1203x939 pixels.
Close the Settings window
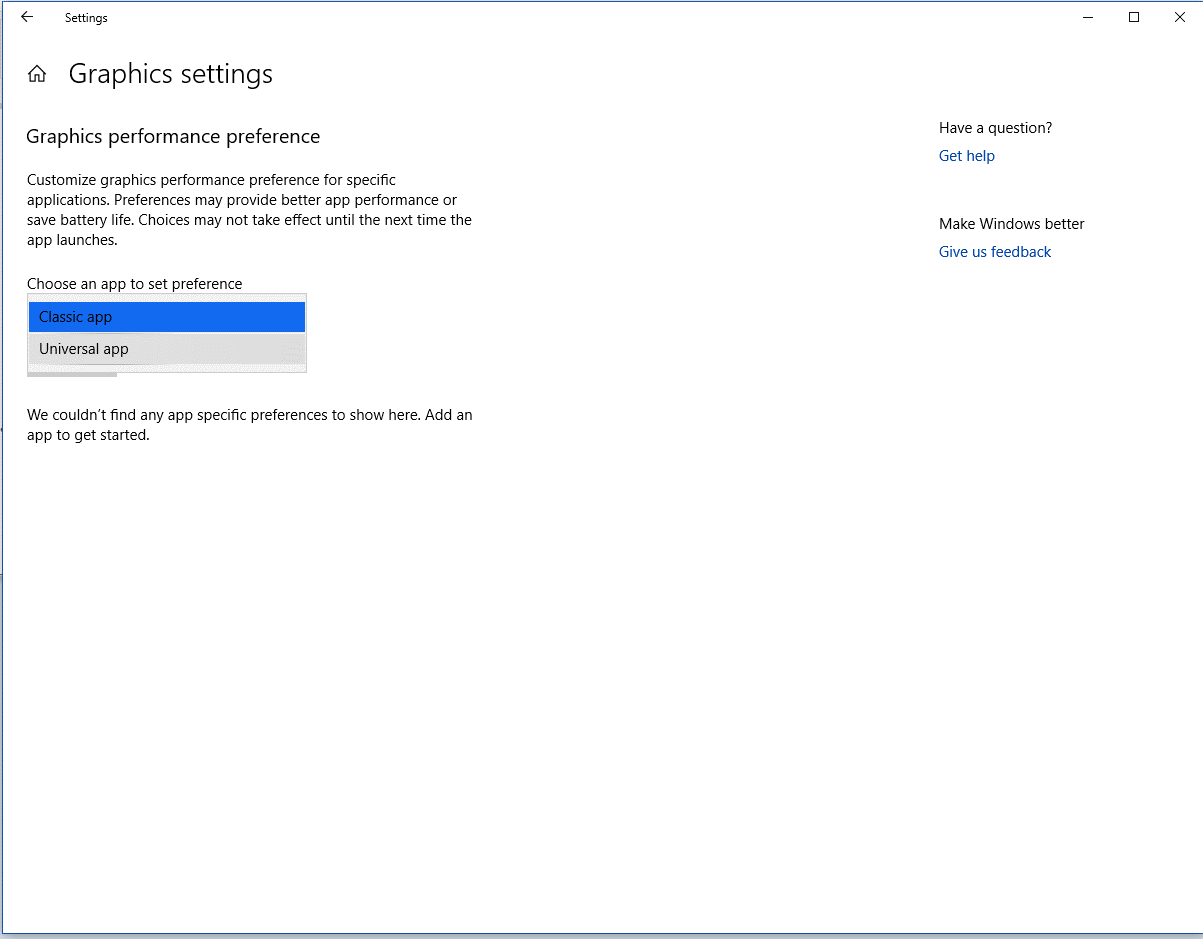1180,17
